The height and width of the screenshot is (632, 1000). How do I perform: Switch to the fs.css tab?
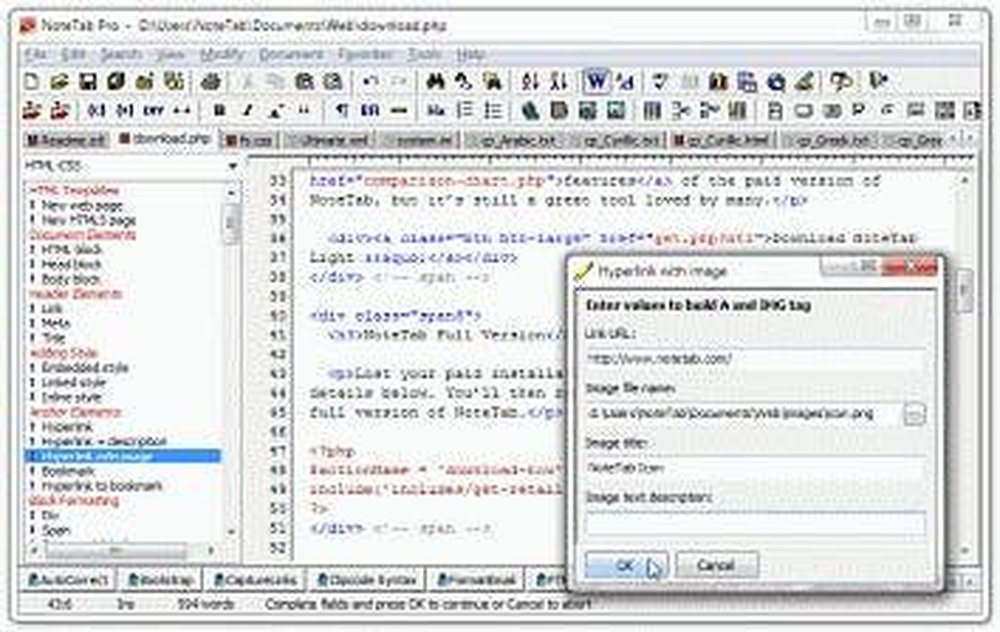[x=249, y=140]
